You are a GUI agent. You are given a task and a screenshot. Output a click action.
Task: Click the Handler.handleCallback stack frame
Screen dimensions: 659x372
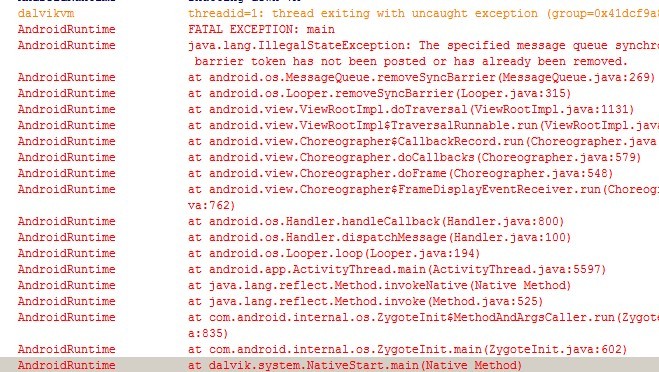tap(330, 221)
